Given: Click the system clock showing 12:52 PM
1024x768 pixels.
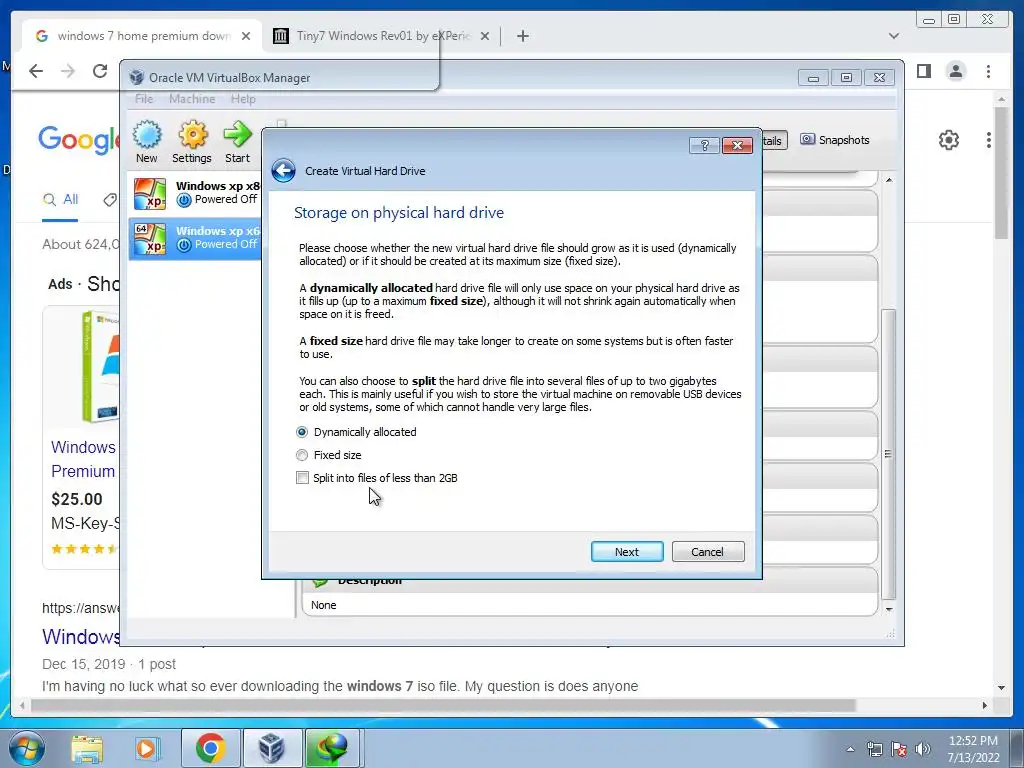Looking at the screenshot, I should pos(973,748).
